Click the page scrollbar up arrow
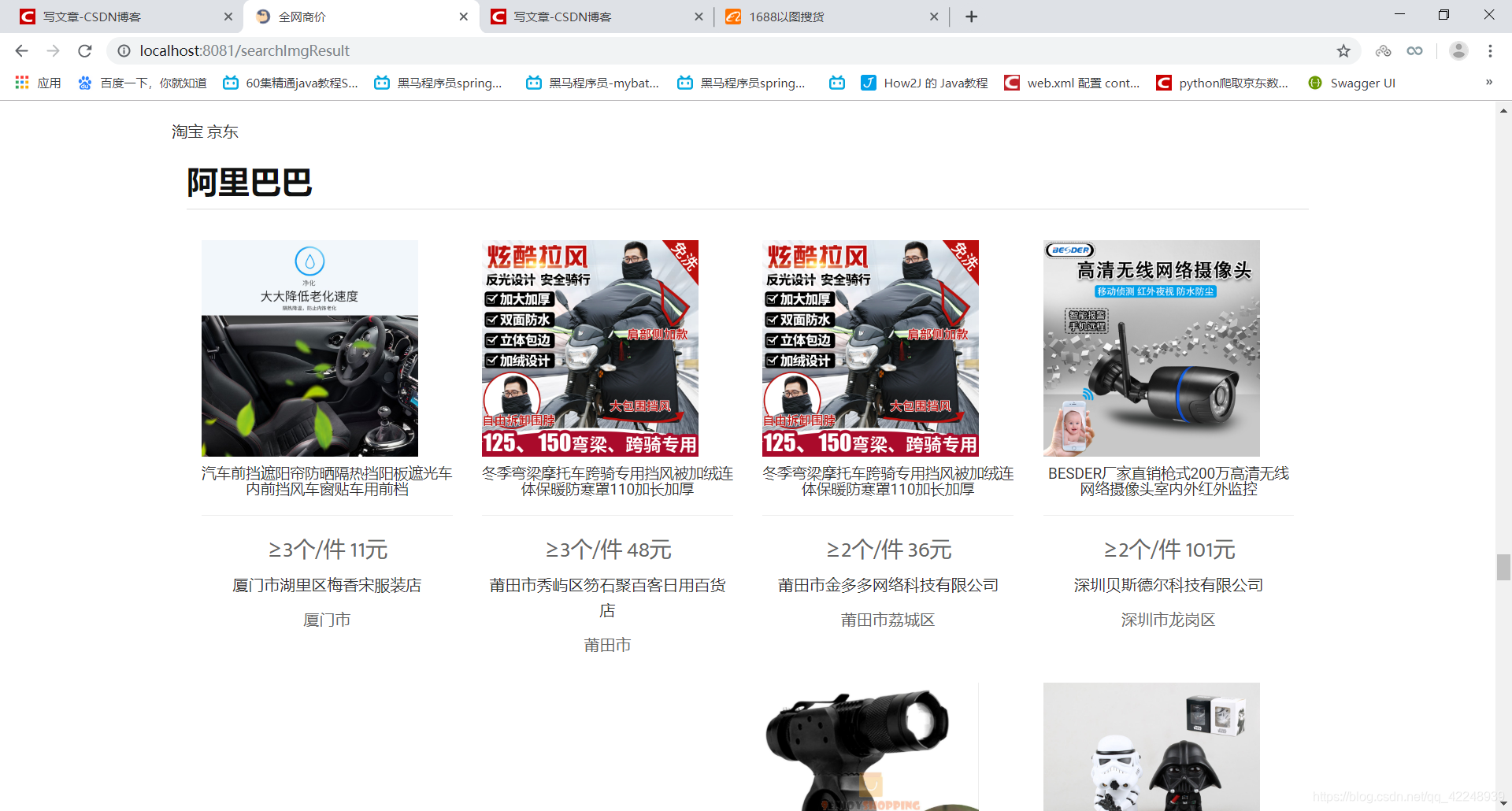 click(x=1503, y=111)
